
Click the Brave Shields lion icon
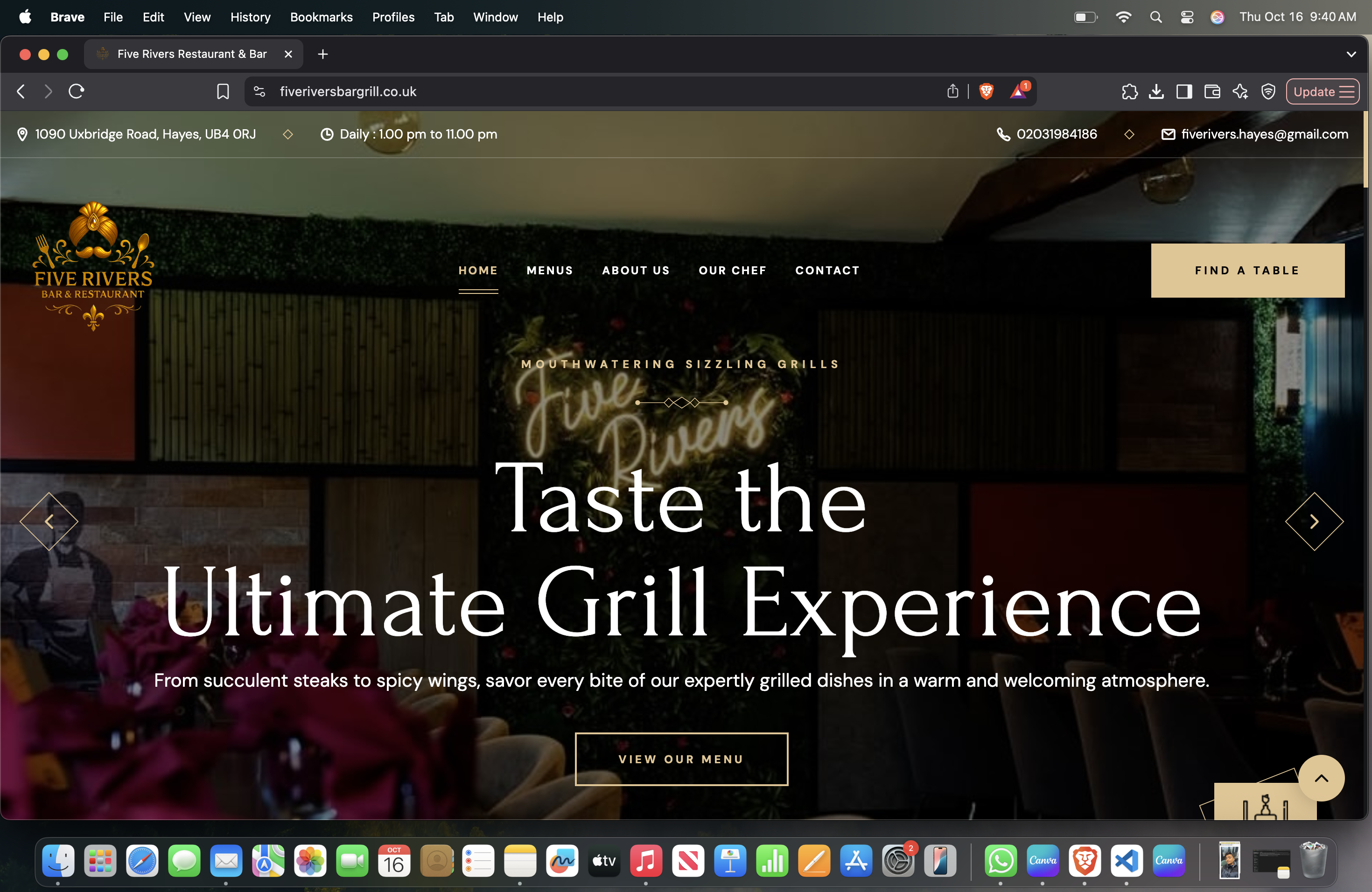click(x=986, y=91)
